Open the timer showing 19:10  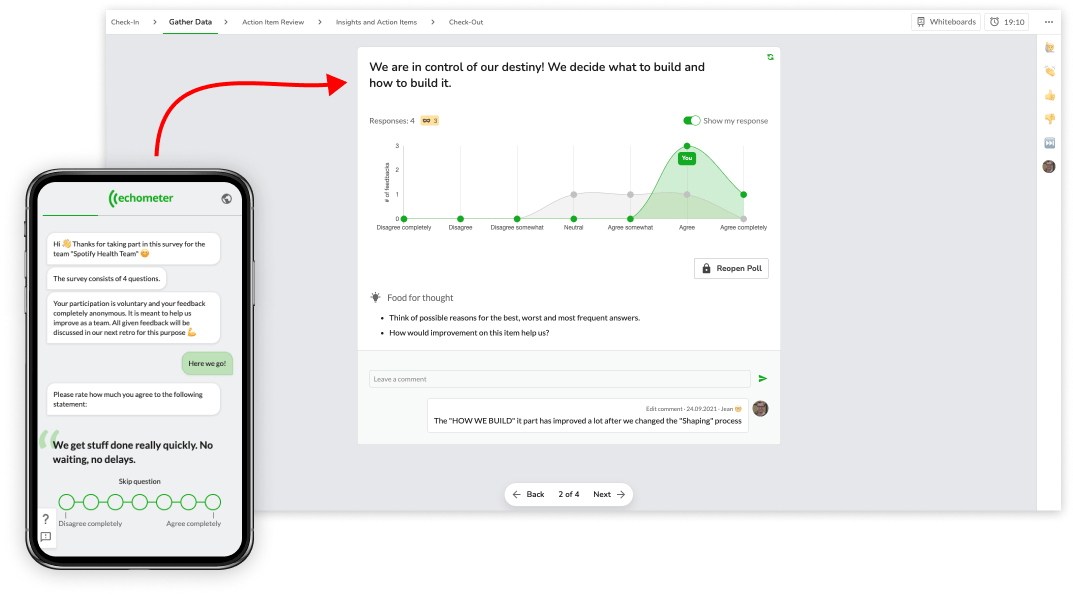coord(1007,21)
